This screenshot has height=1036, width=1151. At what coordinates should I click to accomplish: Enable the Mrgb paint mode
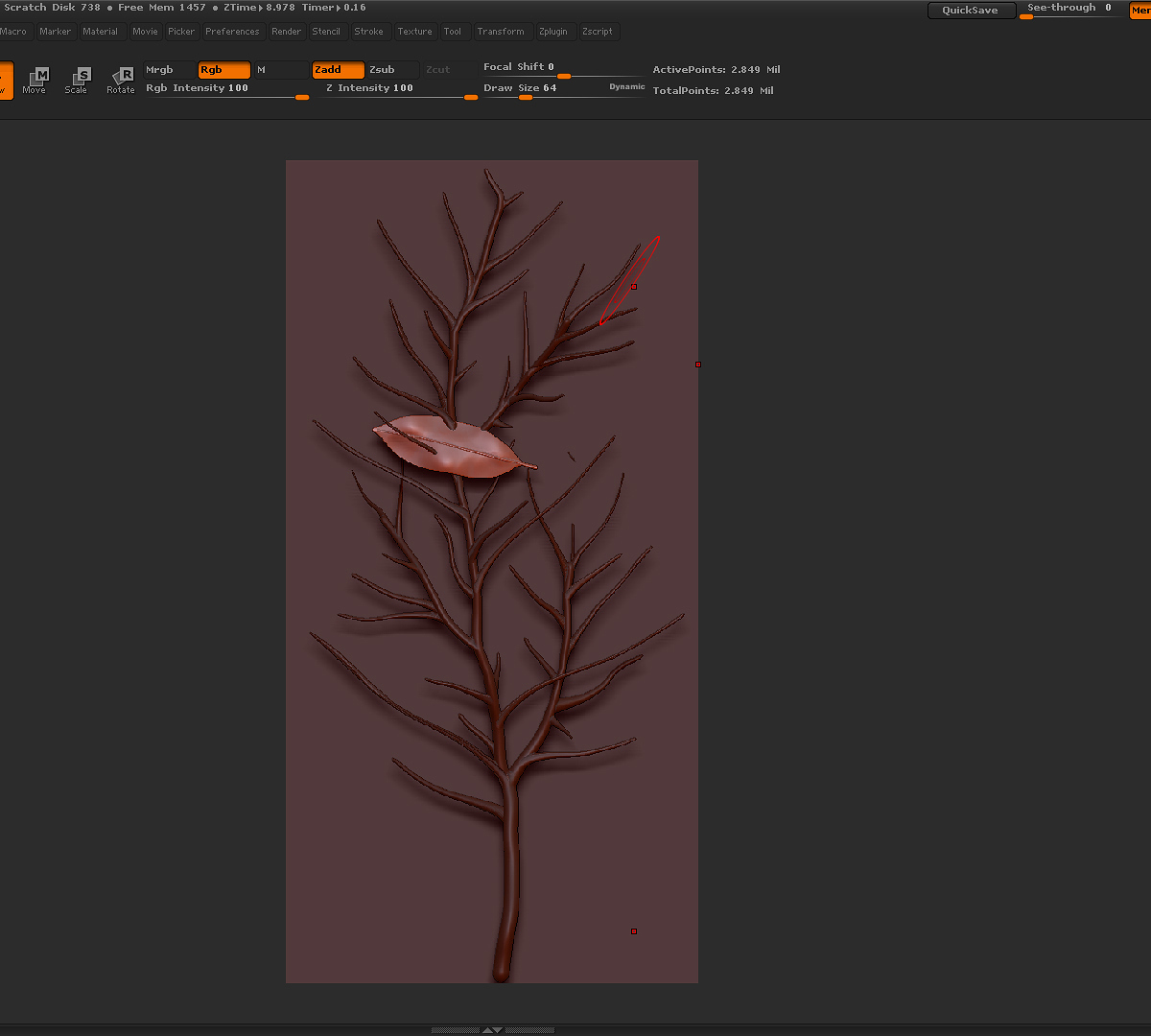[169, 70]
